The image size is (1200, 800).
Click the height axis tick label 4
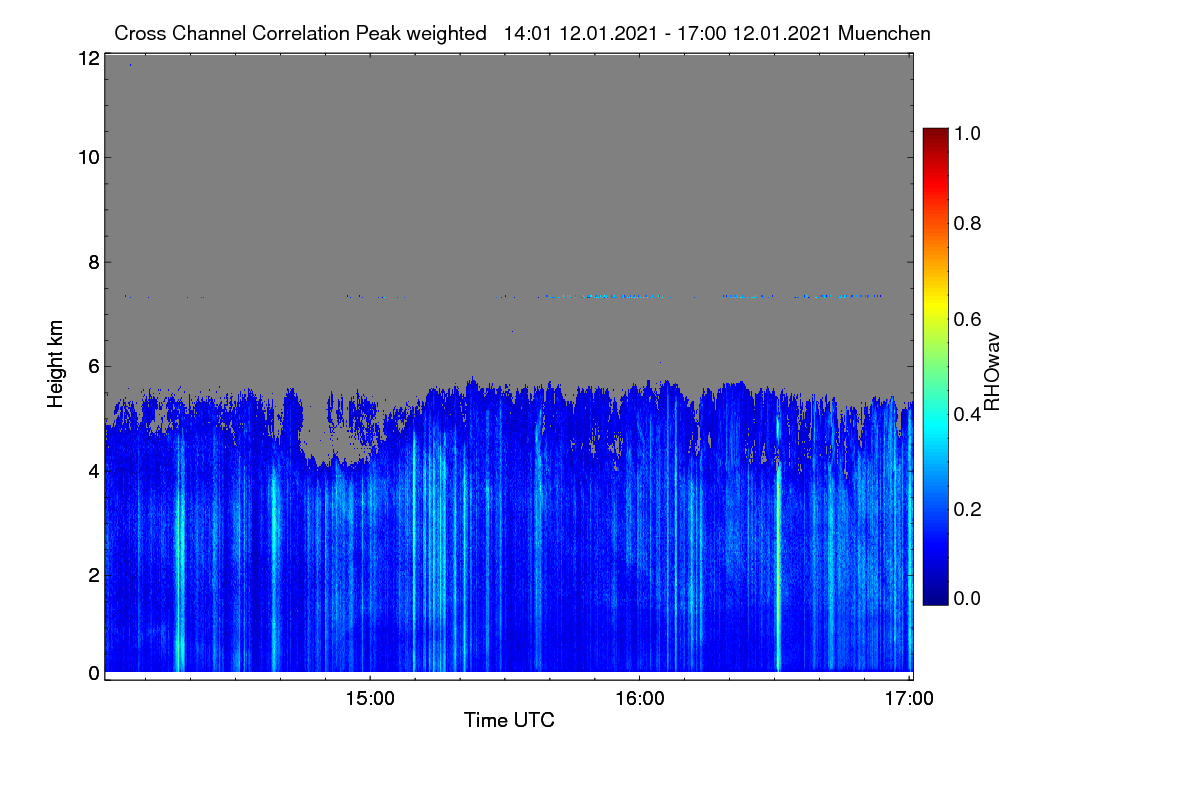[x=94, y=470]
